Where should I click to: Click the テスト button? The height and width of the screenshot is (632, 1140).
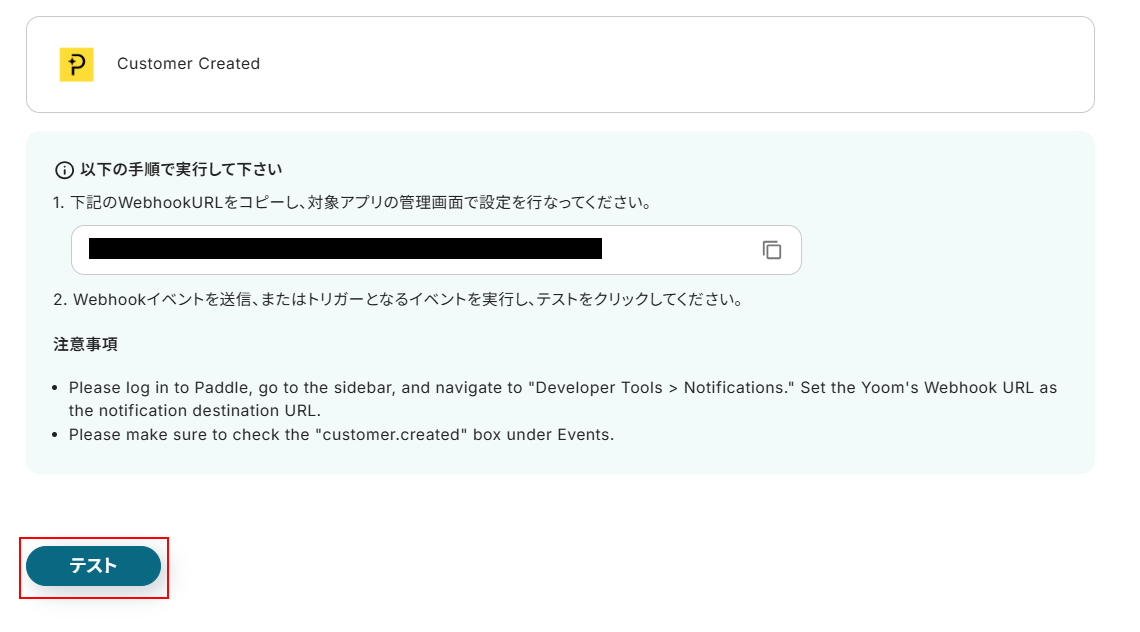click(93, 566)
